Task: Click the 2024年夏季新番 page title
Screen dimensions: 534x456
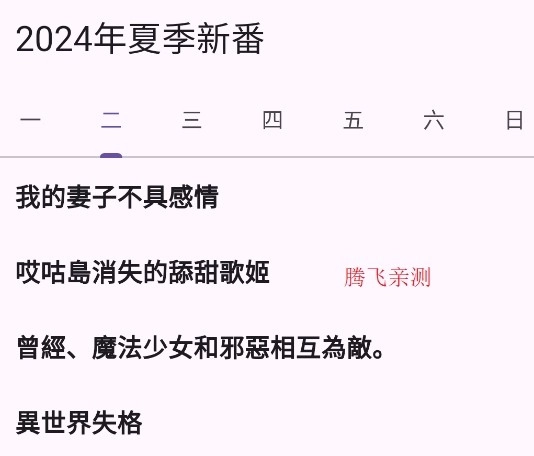Action: [x=140, y=39]
